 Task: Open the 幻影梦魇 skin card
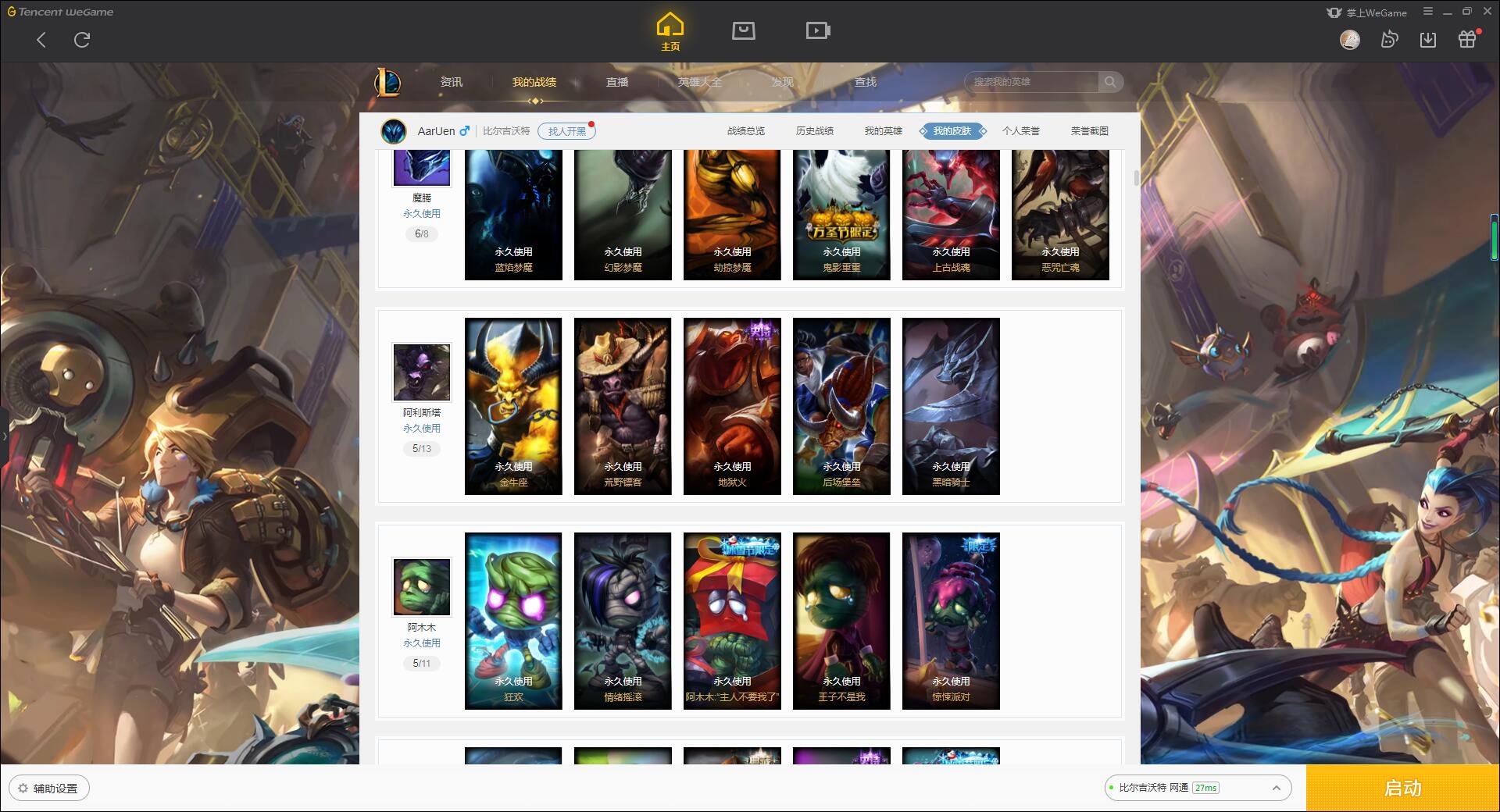(x=623, y=215)
